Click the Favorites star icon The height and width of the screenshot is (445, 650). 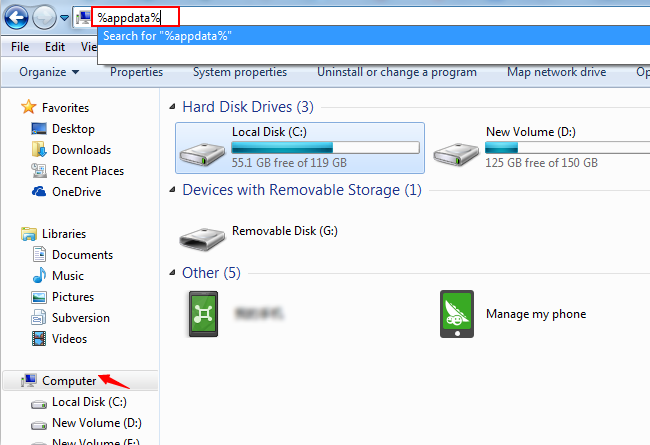coord(29,107)
